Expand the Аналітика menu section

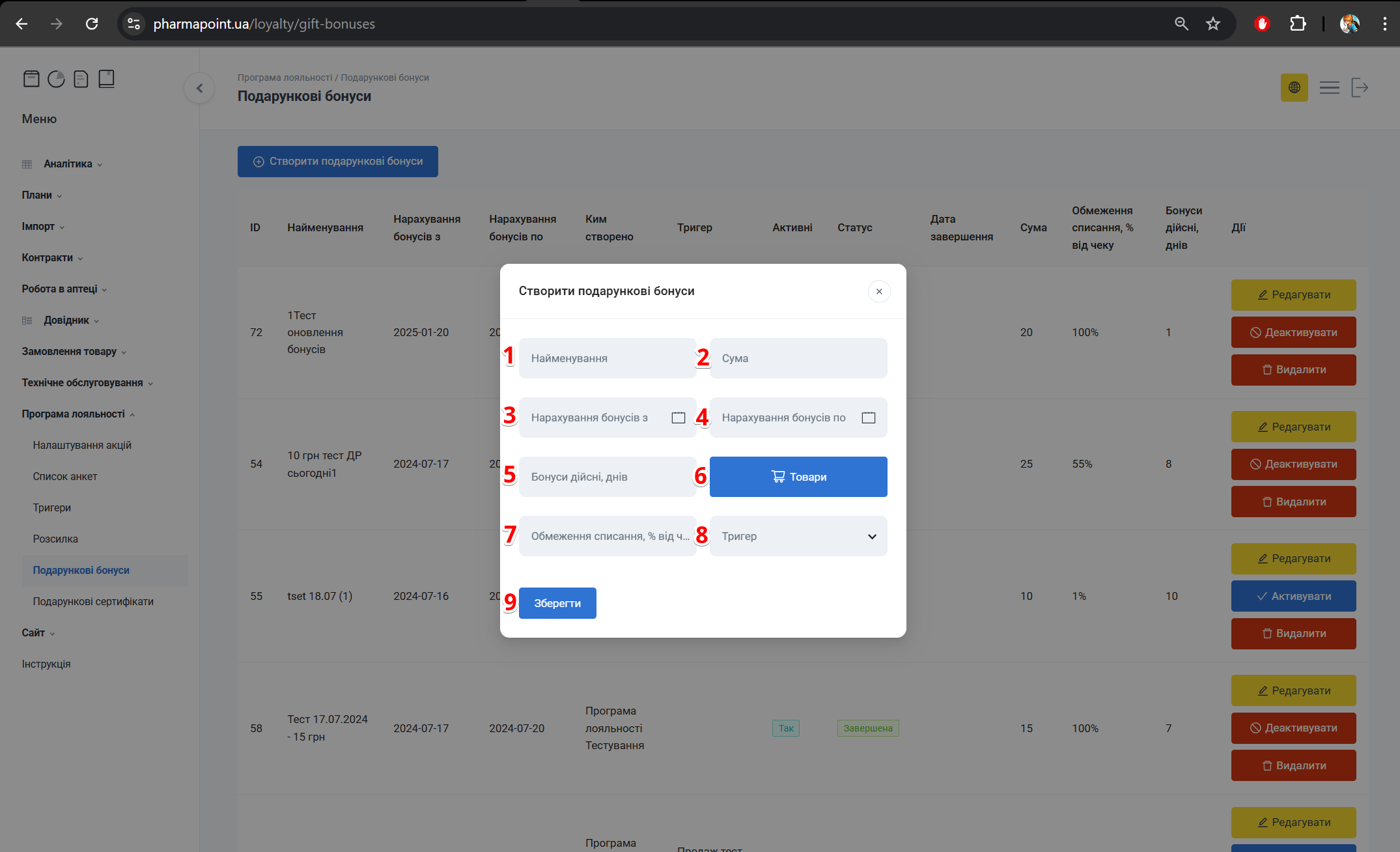tap(72, 164)
